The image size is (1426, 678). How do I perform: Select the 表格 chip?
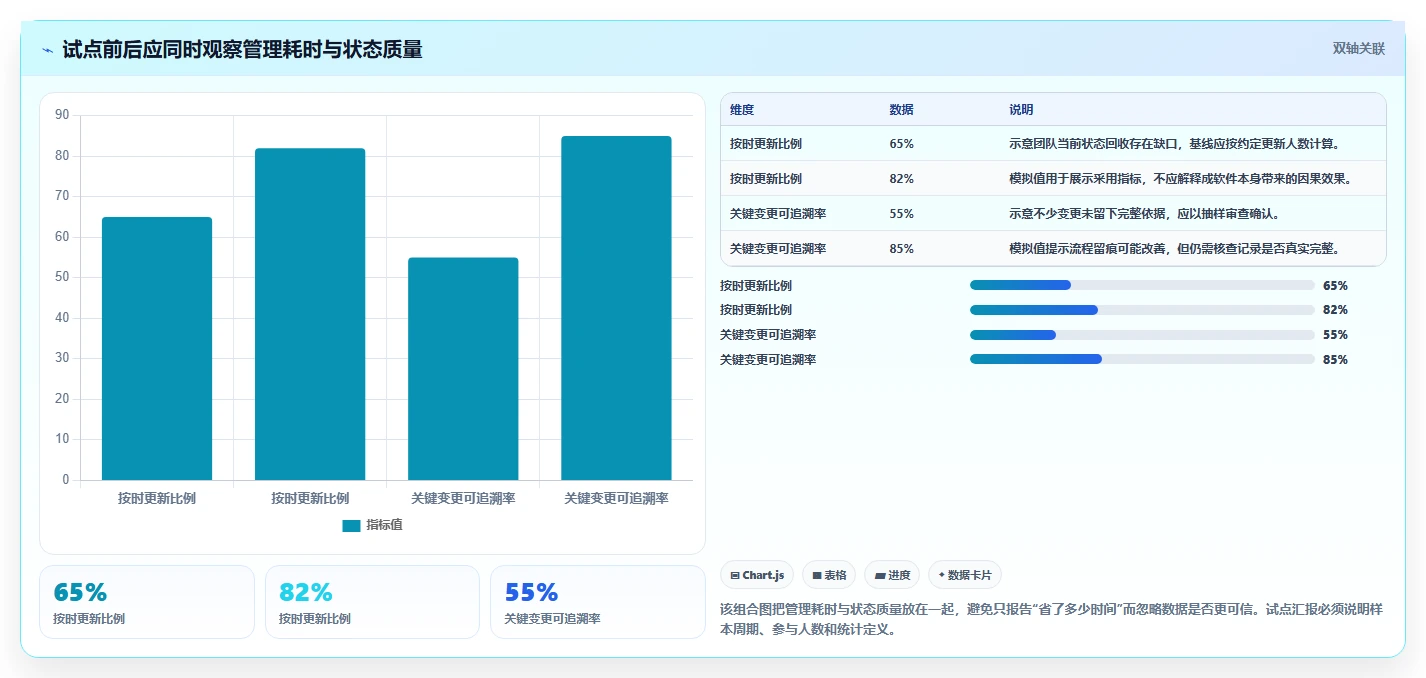829,575
